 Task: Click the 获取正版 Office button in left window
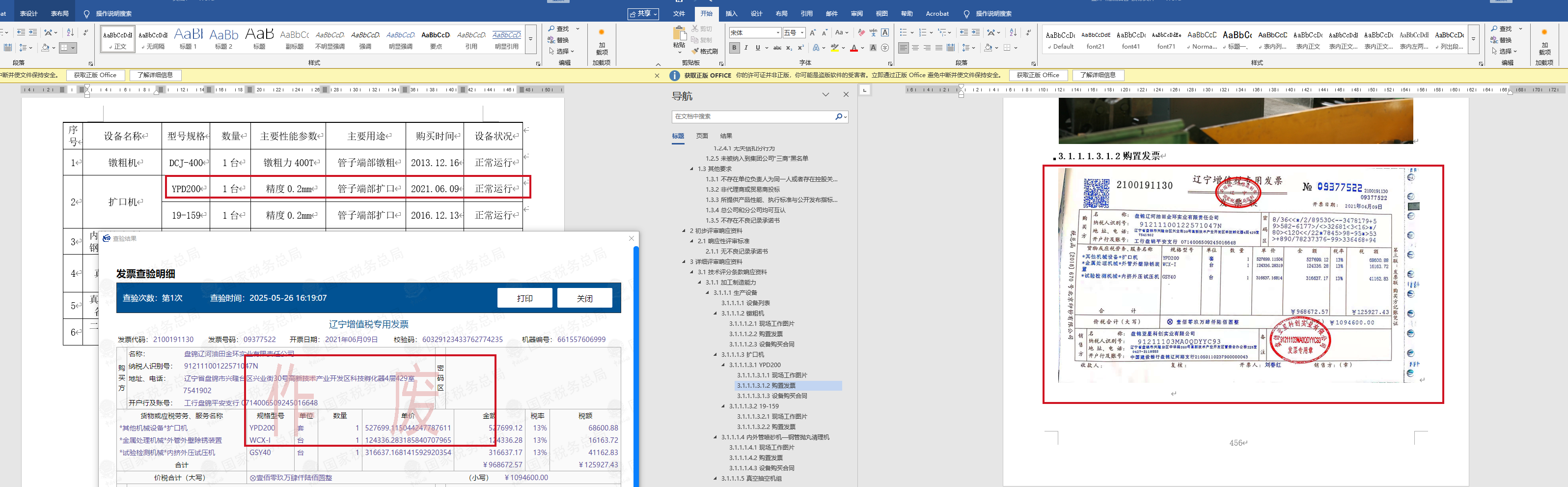pyautogui.click(x=95, y=75)
